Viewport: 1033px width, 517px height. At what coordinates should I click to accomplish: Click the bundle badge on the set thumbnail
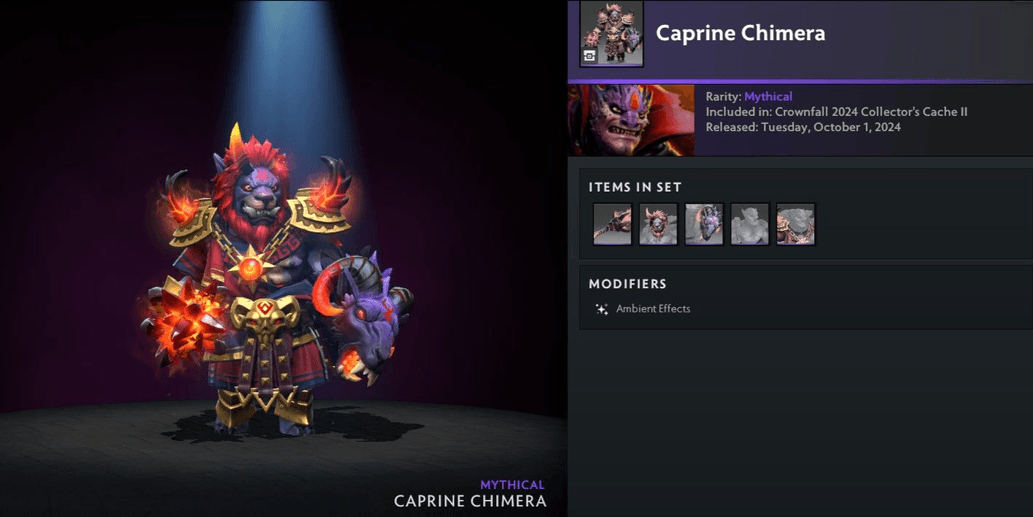pos(590,56)
